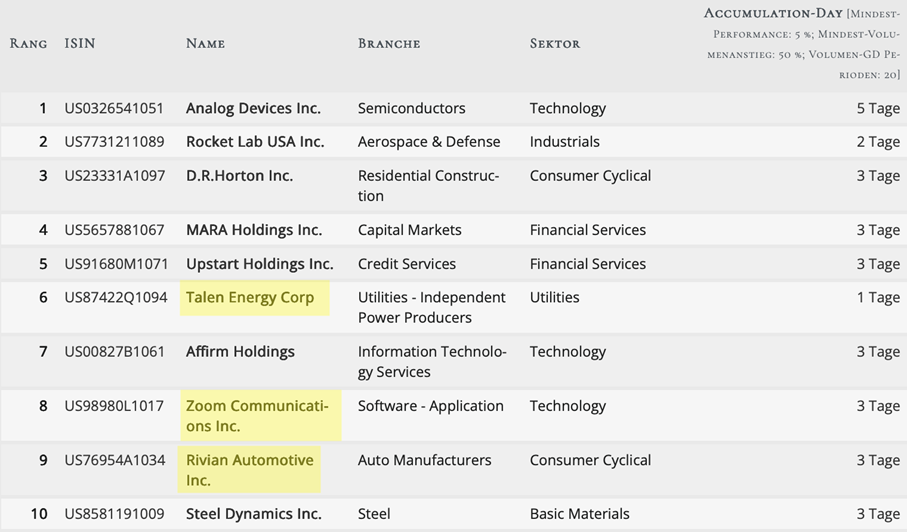Click the Capital Markets branch cell
The image size is (907, 532).
(410, 230)
